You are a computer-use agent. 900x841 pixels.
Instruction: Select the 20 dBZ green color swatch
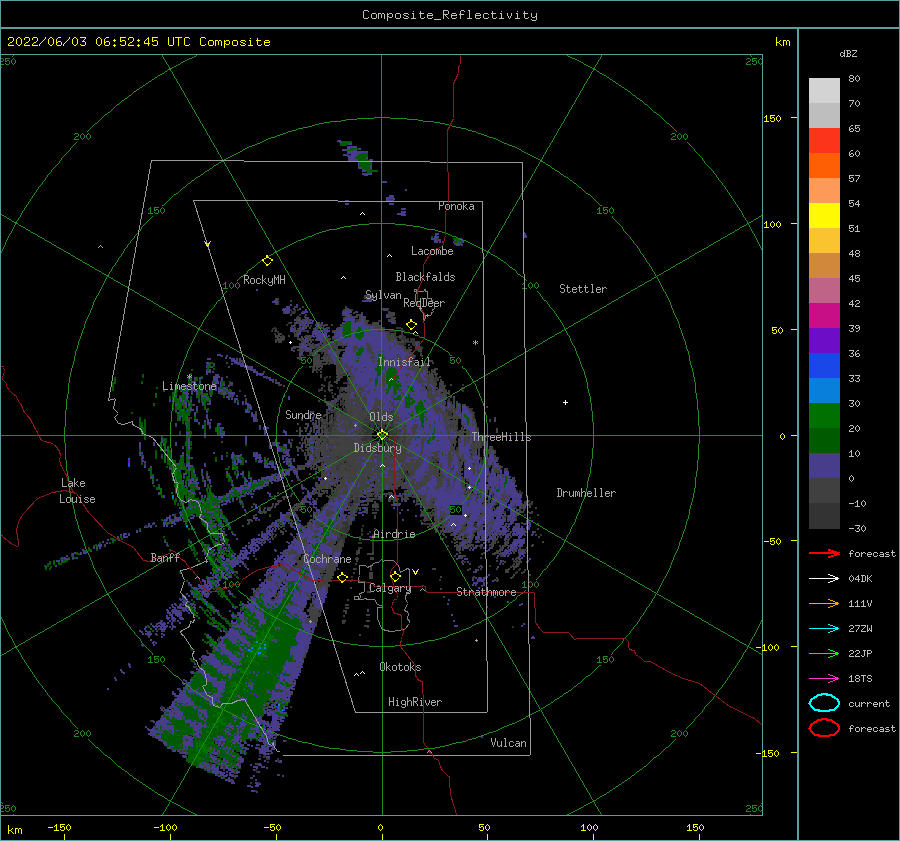click(x=824, y=416)
